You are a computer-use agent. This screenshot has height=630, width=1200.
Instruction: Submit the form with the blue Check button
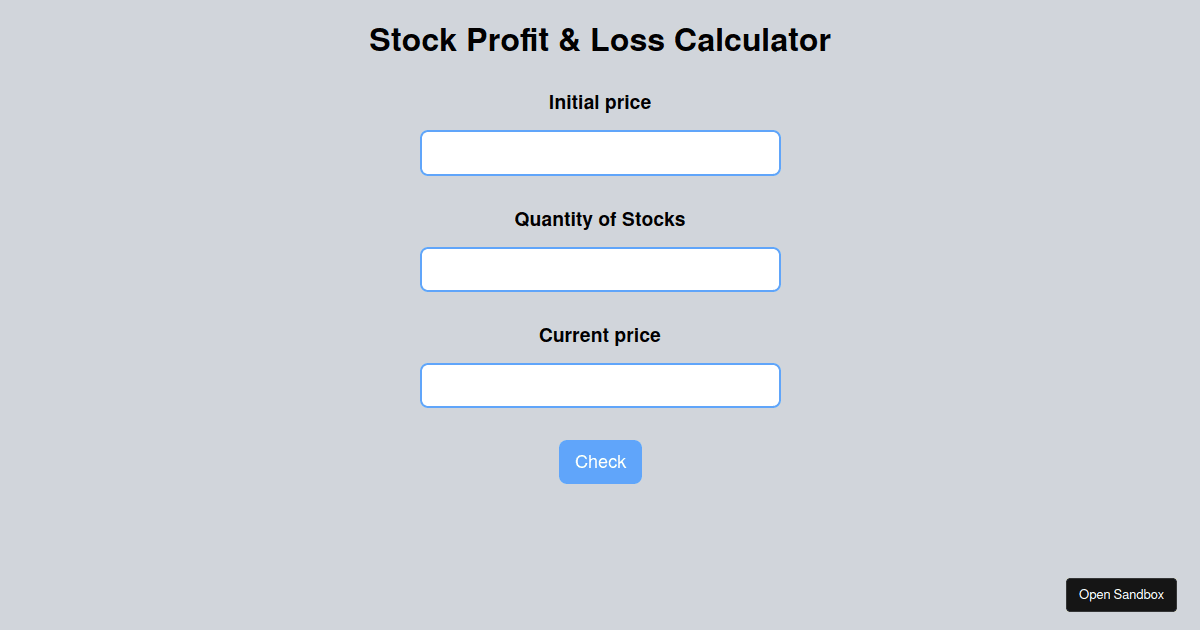point(600,462)
